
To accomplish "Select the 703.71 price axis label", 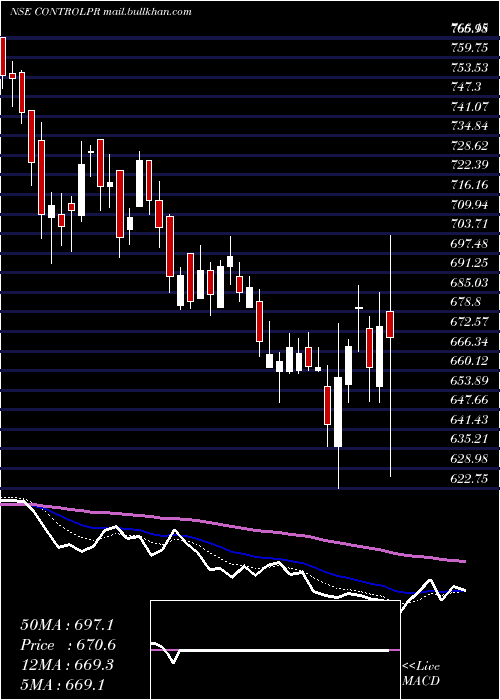I will (x=469, y=224).
